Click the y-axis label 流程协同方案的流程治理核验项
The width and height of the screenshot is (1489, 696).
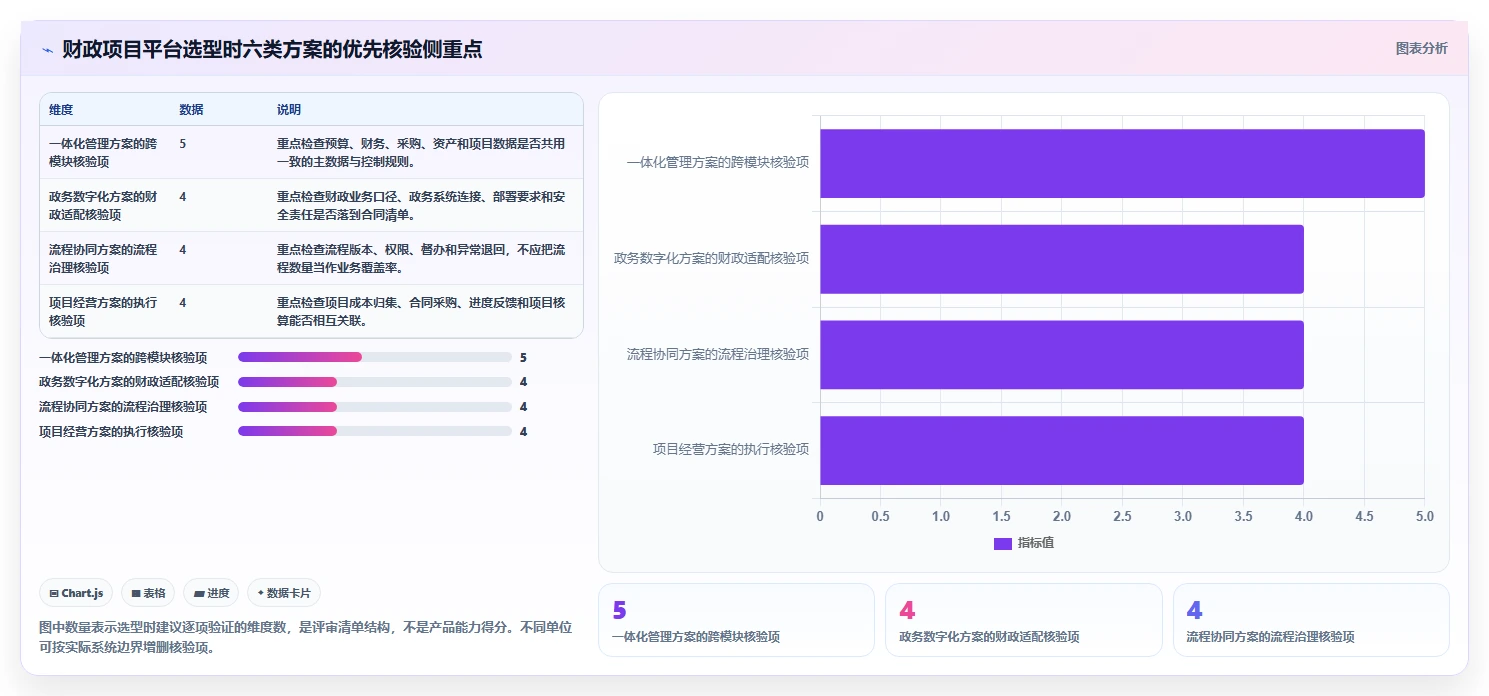click(718, 354)
